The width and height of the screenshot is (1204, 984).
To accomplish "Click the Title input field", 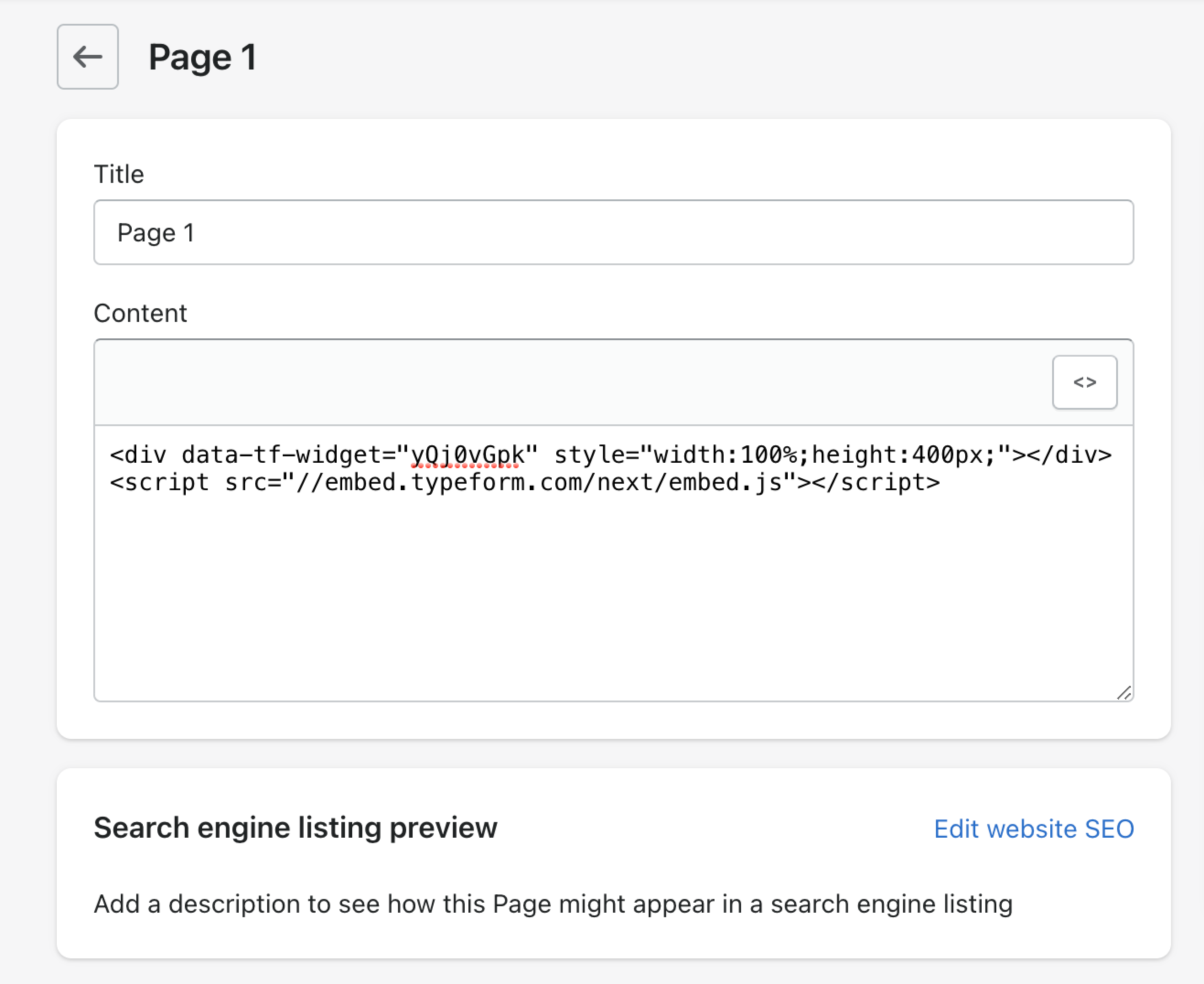I will pyautogui.click(x=613, y=232).
